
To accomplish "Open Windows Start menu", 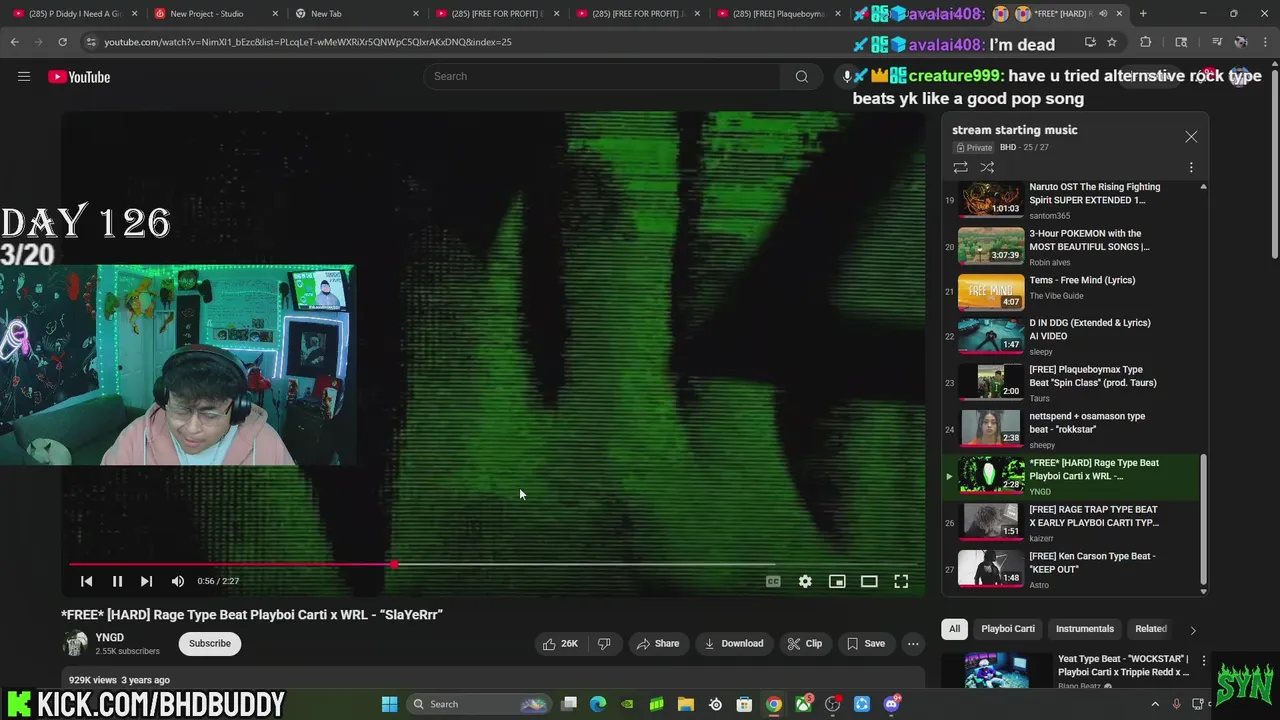I will pos(389,704).
